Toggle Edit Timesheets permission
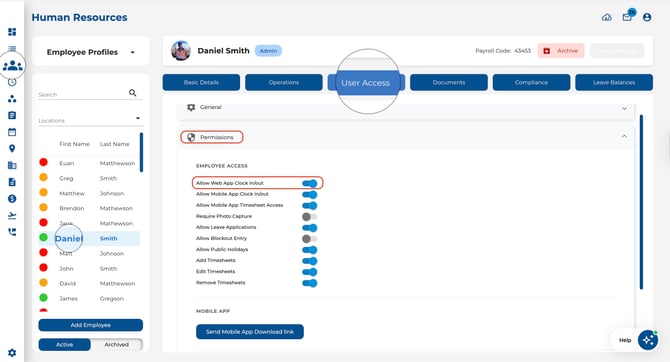Viewport: 670px width, 362px height. (x=310, y=272)
